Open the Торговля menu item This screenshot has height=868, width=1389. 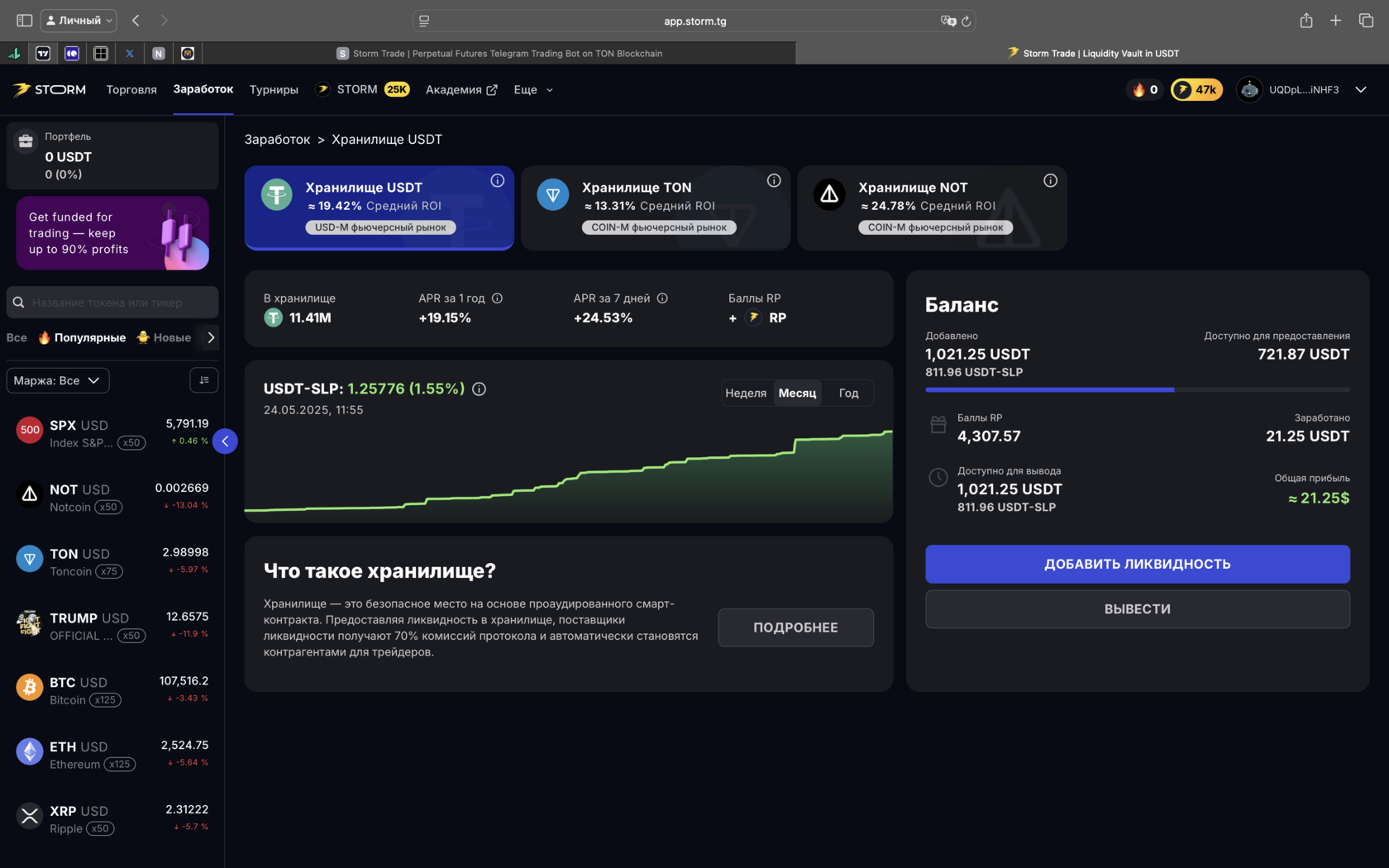131,89
